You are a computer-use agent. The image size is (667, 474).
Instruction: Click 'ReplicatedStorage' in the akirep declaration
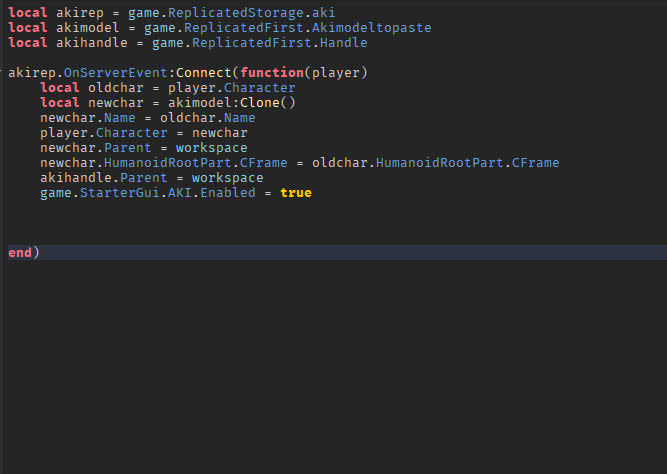pos(236,13)
